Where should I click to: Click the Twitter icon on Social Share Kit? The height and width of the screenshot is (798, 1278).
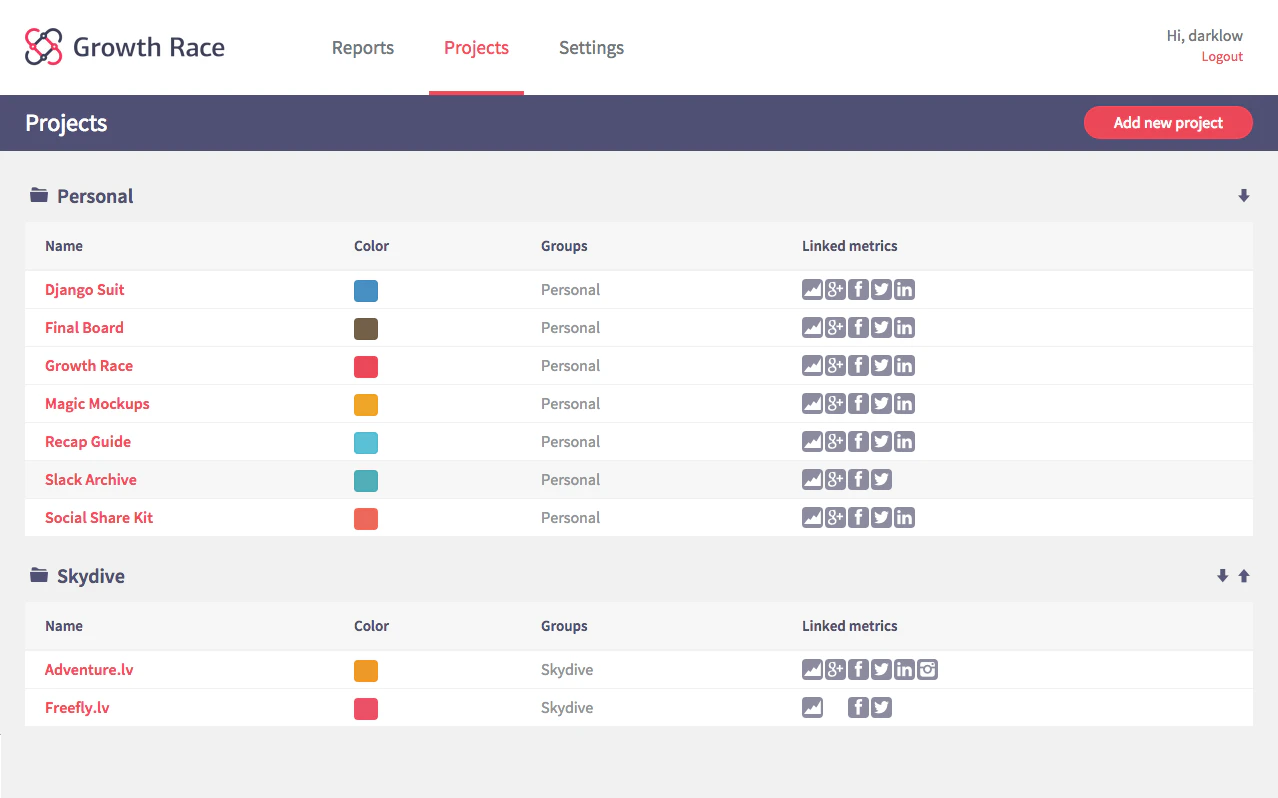pos(880,517)
